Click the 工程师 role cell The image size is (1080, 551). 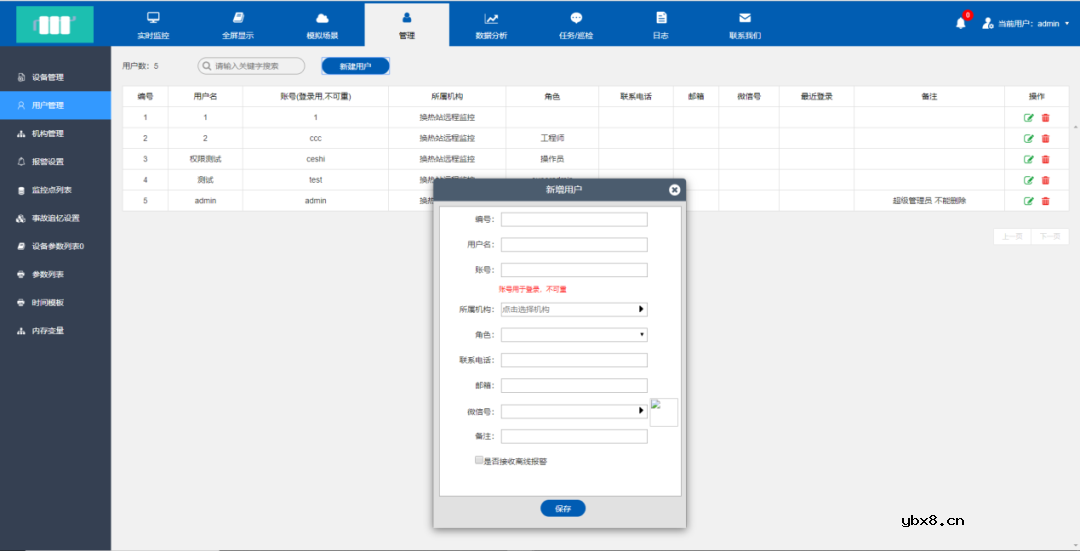click(552, 138)
